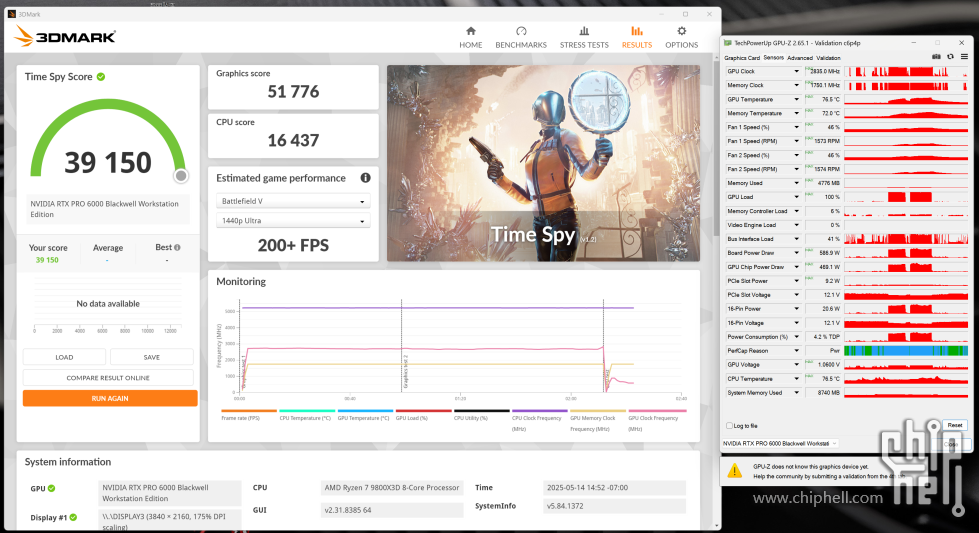Image resolution: width=979 pixels, height=533 pixels.
Task: Click the Graphics test 2 marker in monitoring chart
Action: [405, 371]
